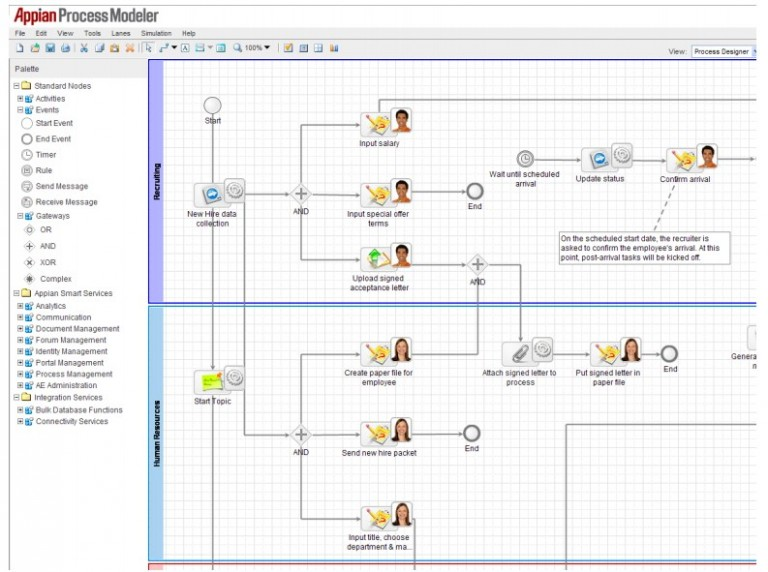Click the magnifier zoom icon in toolbar
Image resolution: width=768 pixels, height=572 pixels.
pos(237,47)
